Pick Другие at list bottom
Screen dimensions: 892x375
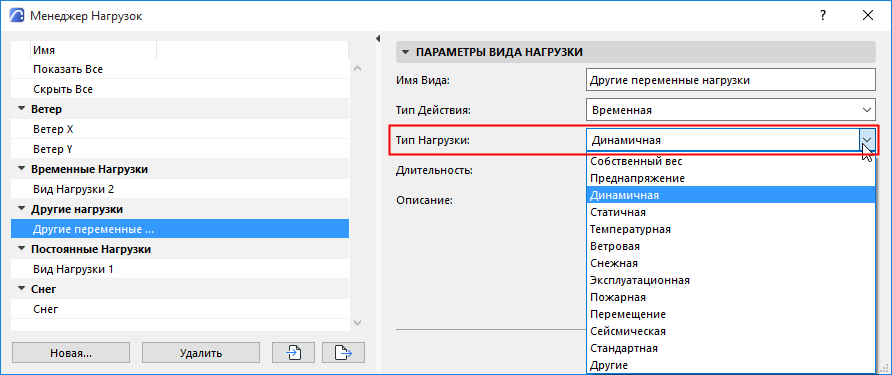730,365
